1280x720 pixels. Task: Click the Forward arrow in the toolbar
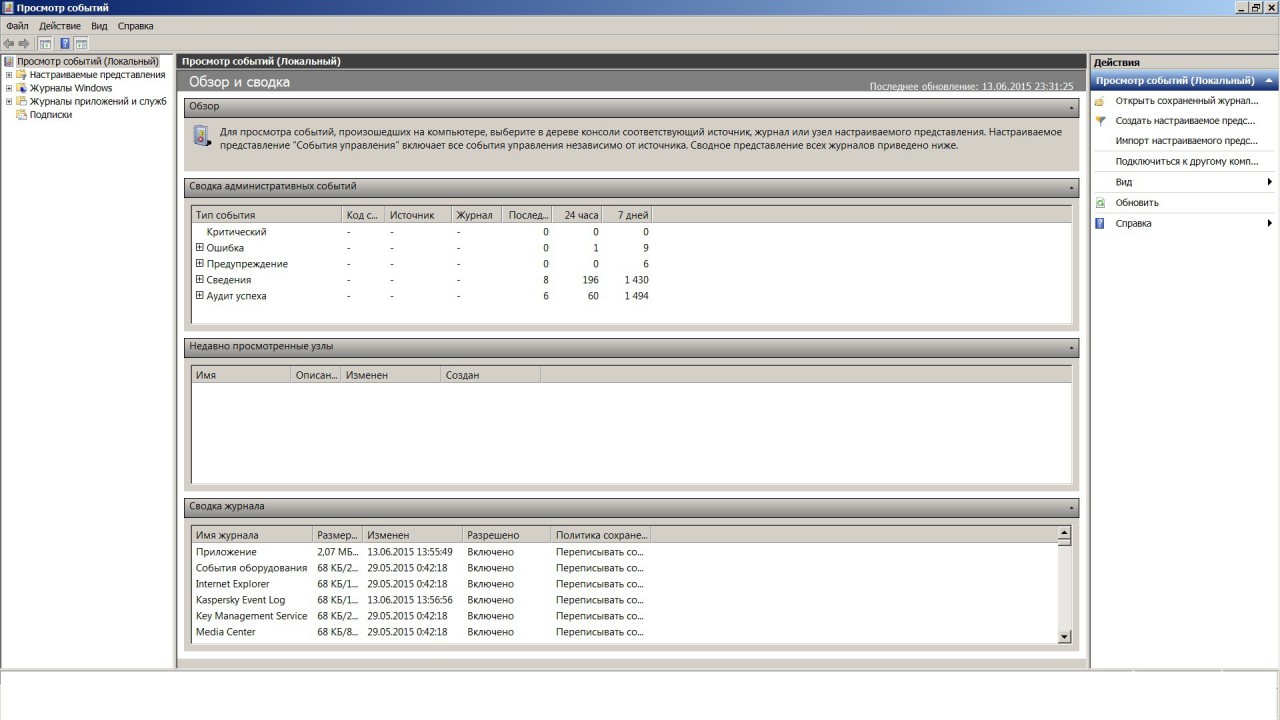coord(23,43)
